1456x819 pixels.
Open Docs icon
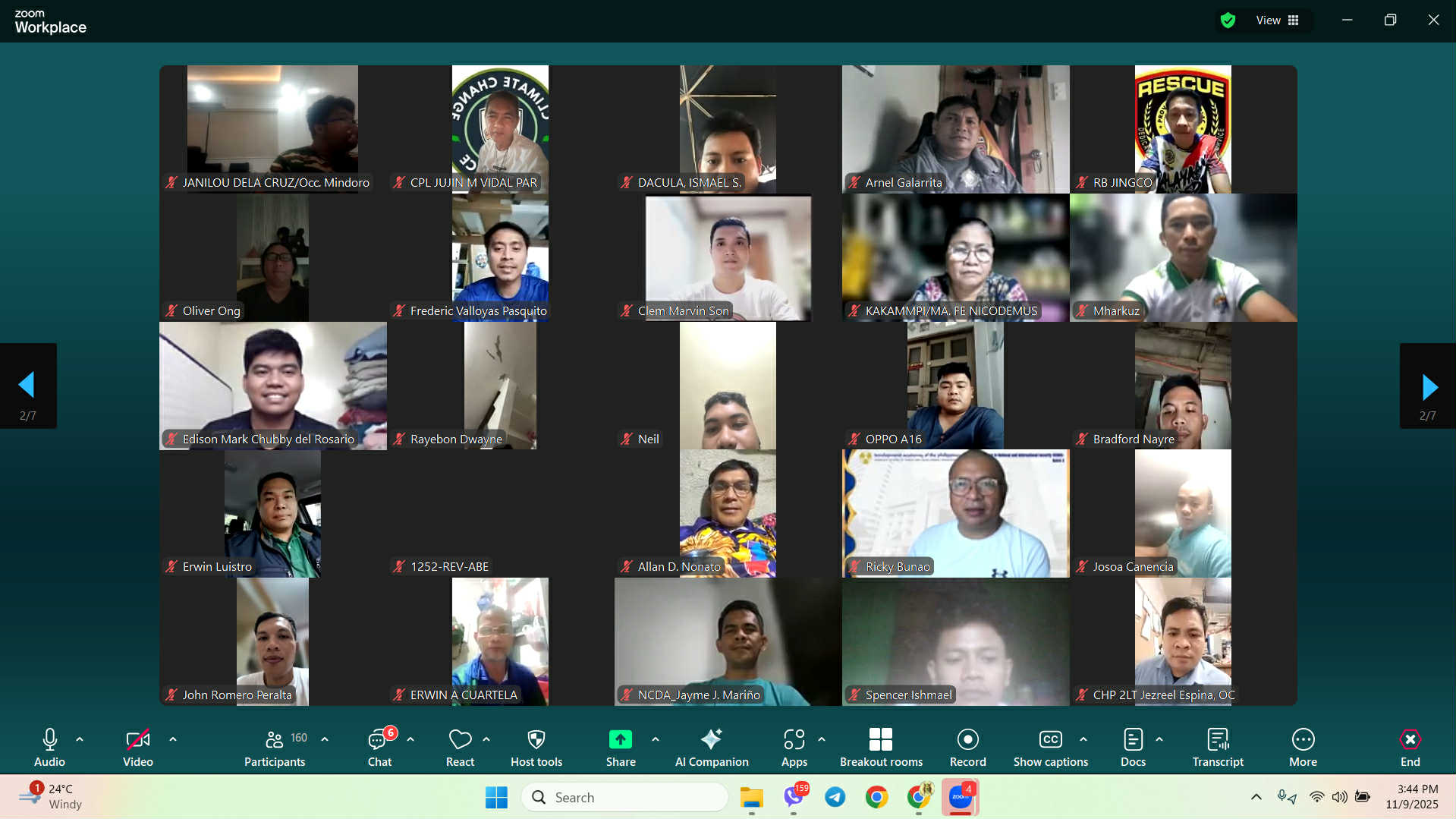1133,739
